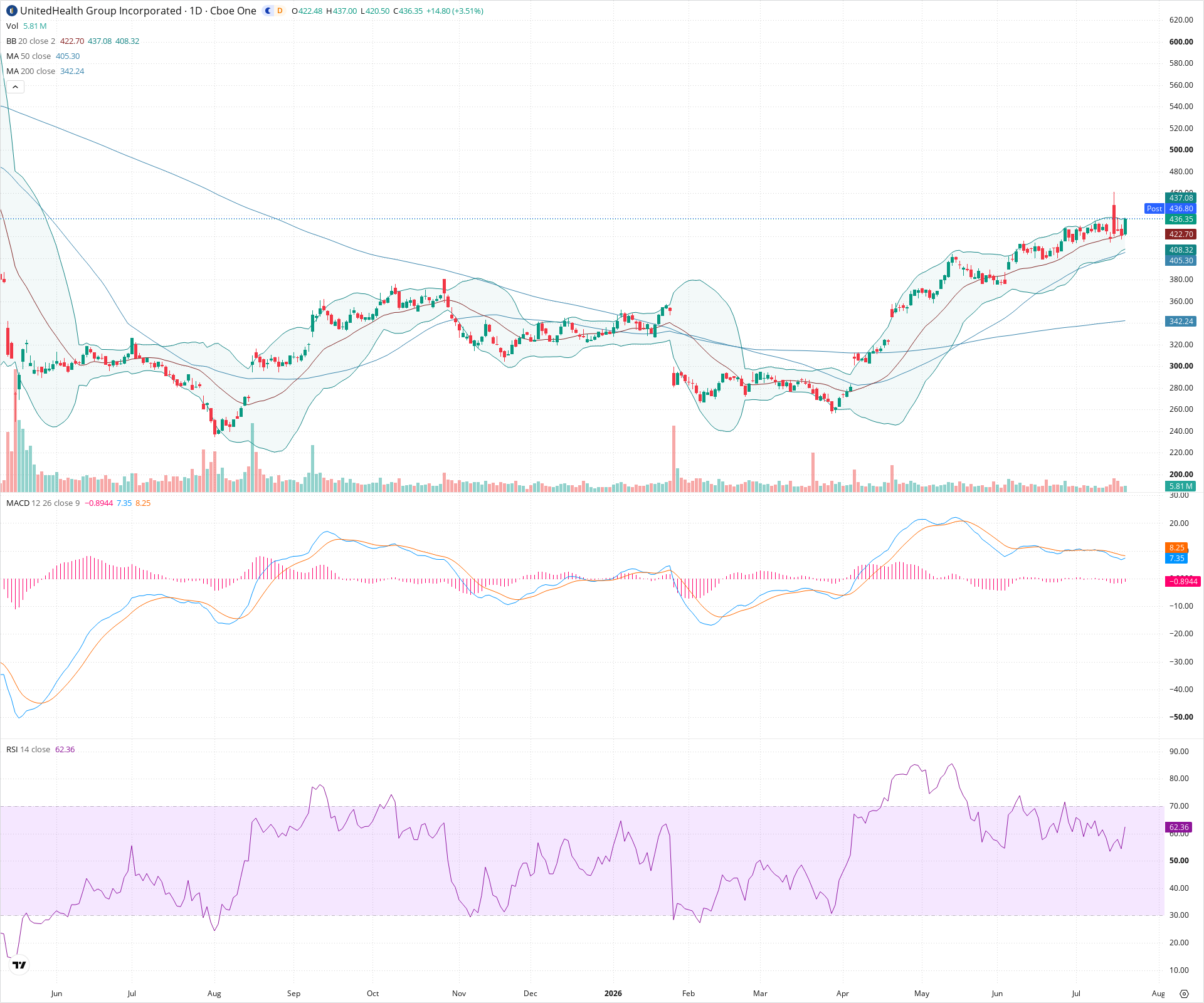Click the TradingView logo
1204x1003 pixels.
[x=19, y=965]
